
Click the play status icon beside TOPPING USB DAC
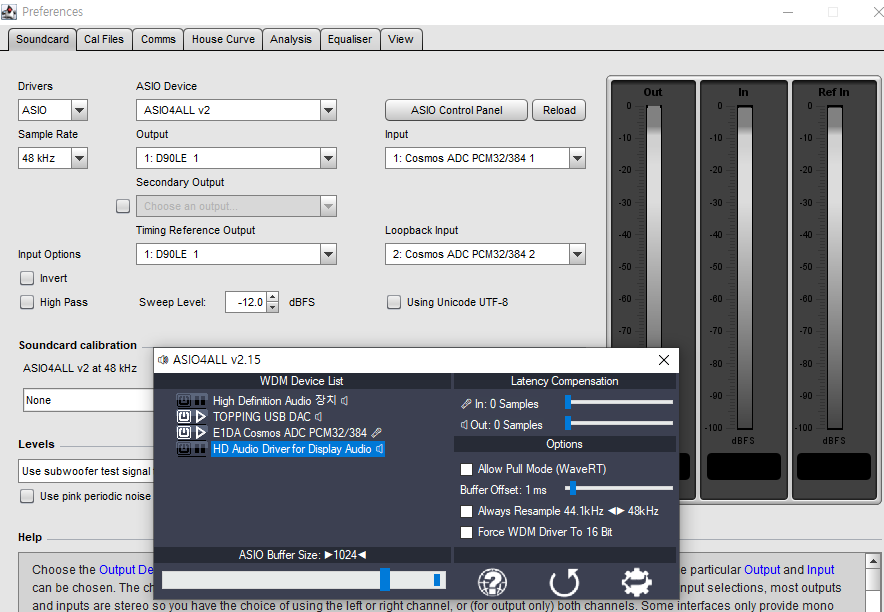click(x=200, y=417)
